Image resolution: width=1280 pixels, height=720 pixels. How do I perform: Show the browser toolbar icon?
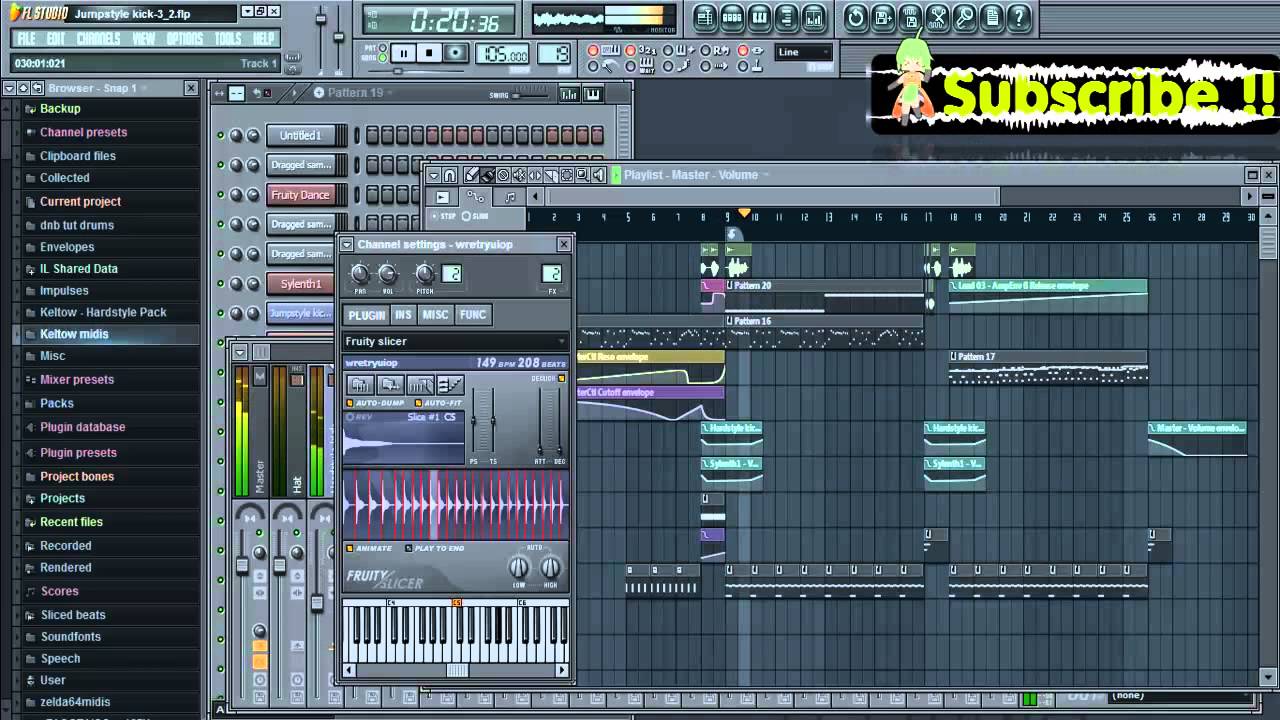pyautogui.click(x=786, y=17)
